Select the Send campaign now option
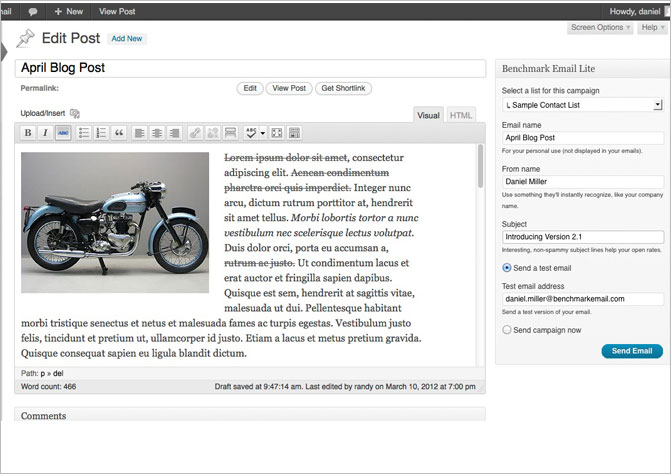 tap(507, 329)
